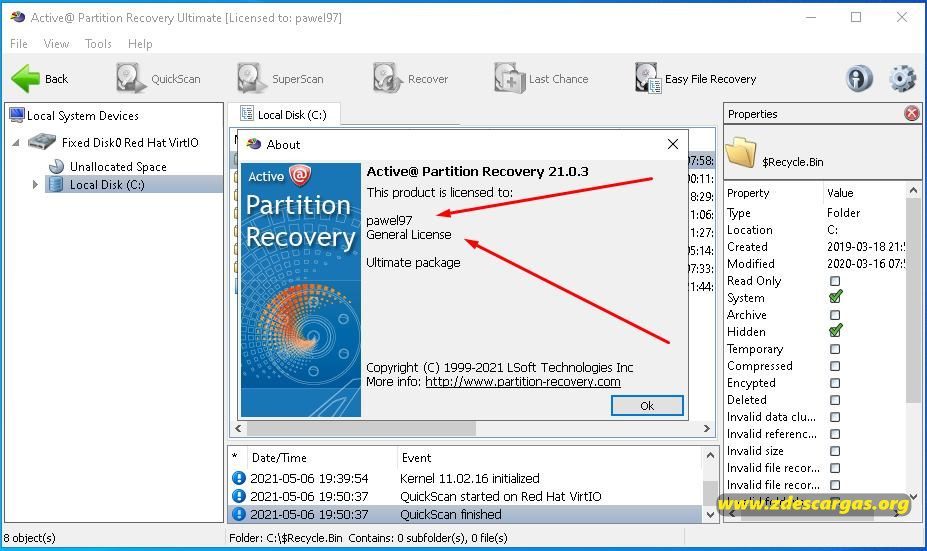The image size is (927, 551).
Task: Toggle the Compressed checkbox
Action: [835, 366]
